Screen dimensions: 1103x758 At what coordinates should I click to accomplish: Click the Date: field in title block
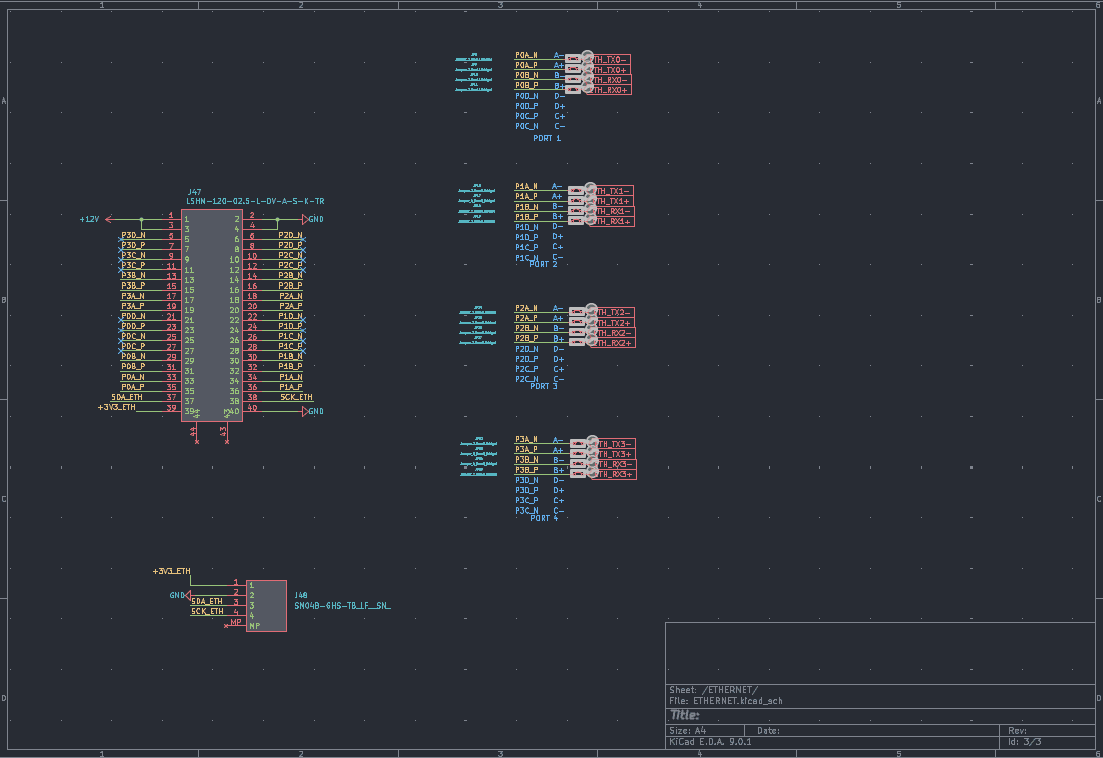pos(768,731)
